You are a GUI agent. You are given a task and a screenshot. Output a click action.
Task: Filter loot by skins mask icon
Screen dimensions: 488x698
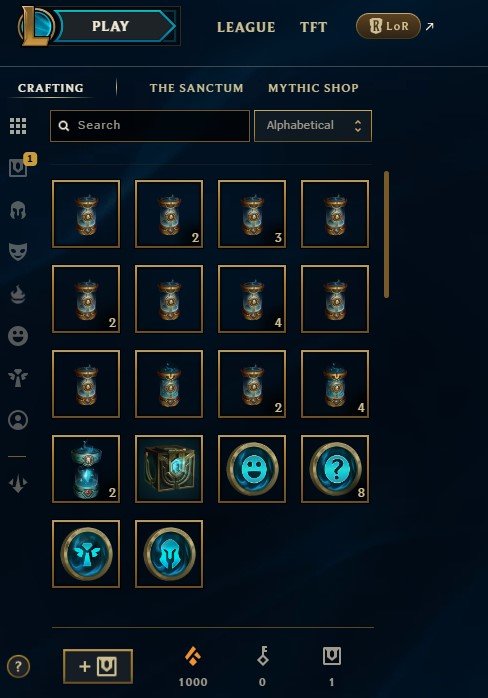coord(18,252)
